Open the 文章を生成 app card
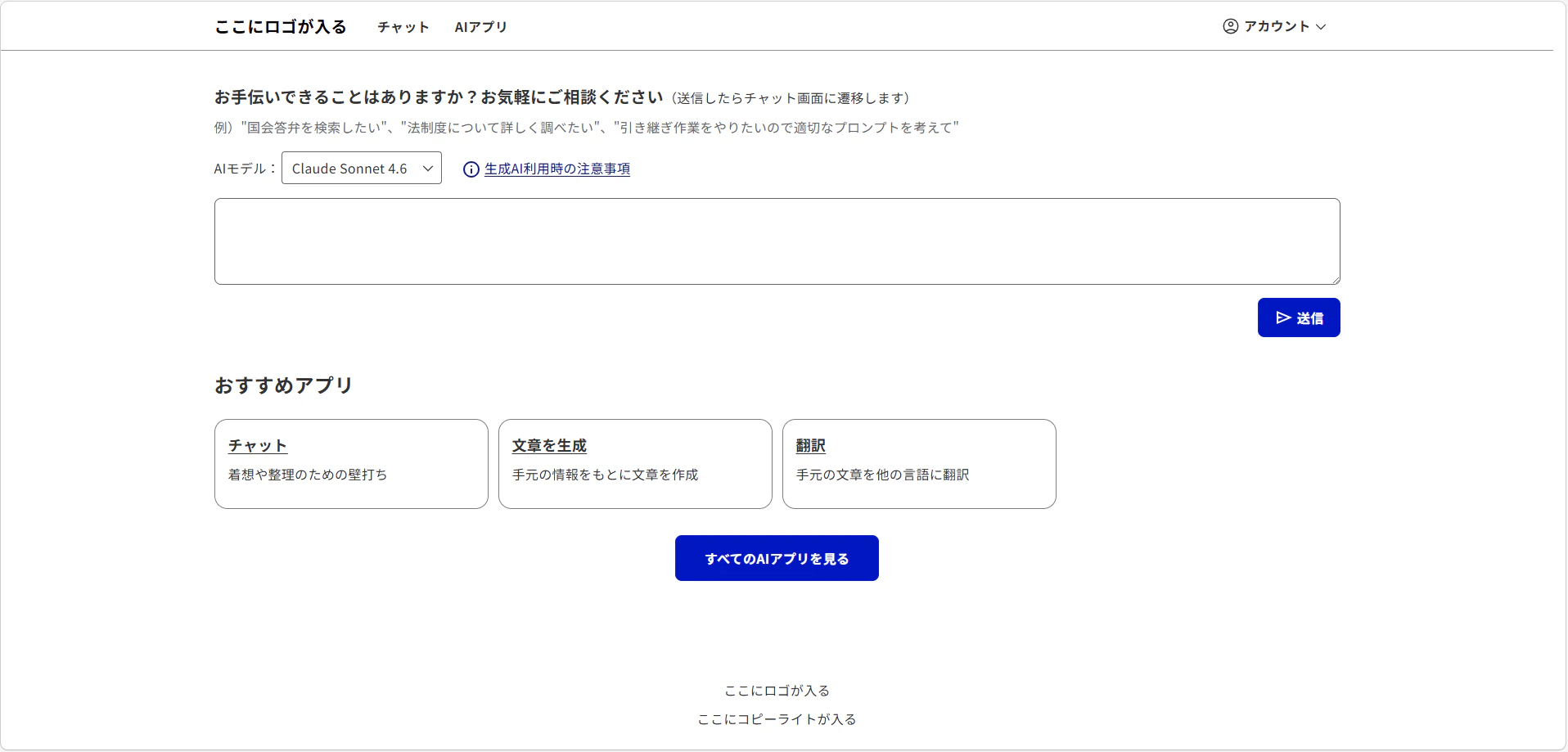1568x752 pixels. pos(635,464)
